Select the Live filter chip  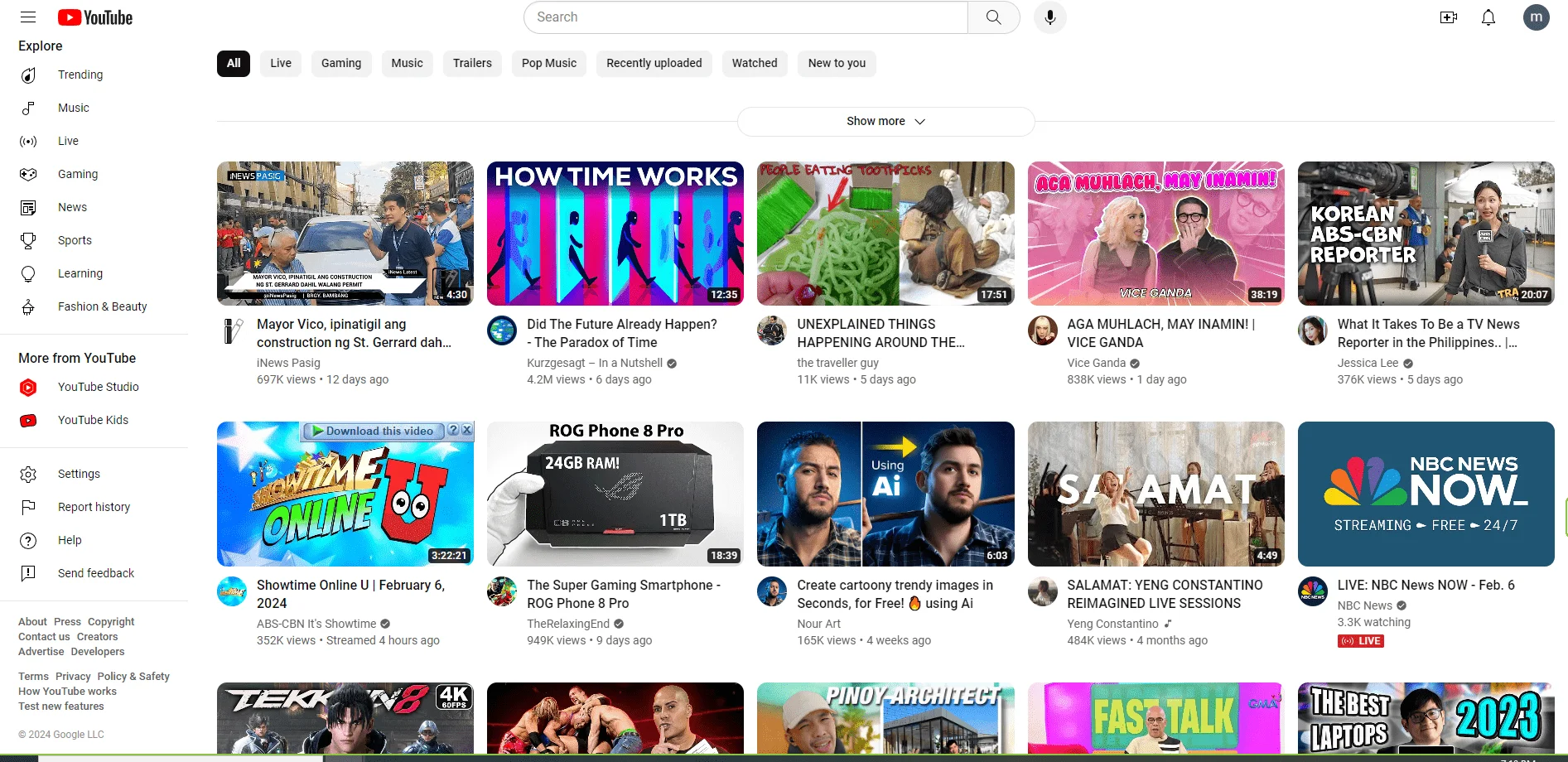click(x=281, y=64)
